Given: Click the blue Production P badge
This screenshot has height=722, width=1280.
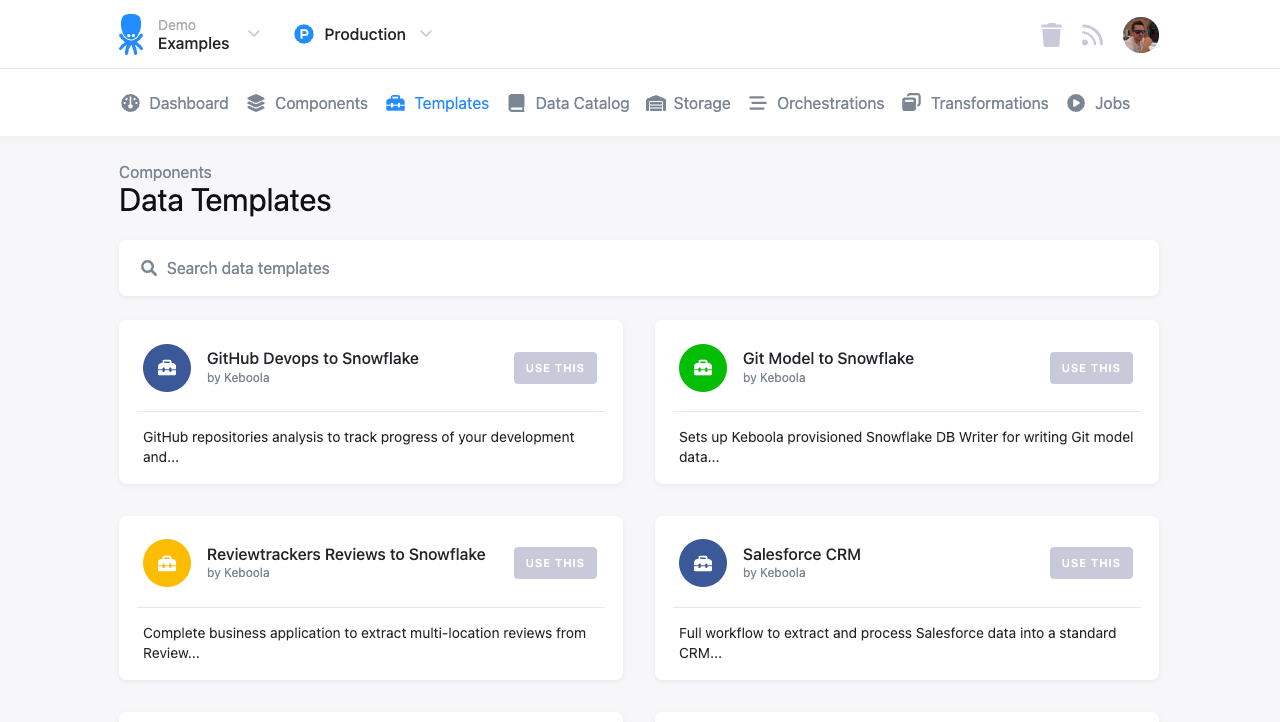Looking at the screenshot, I should pyautogui.click(x=304, y=34).
